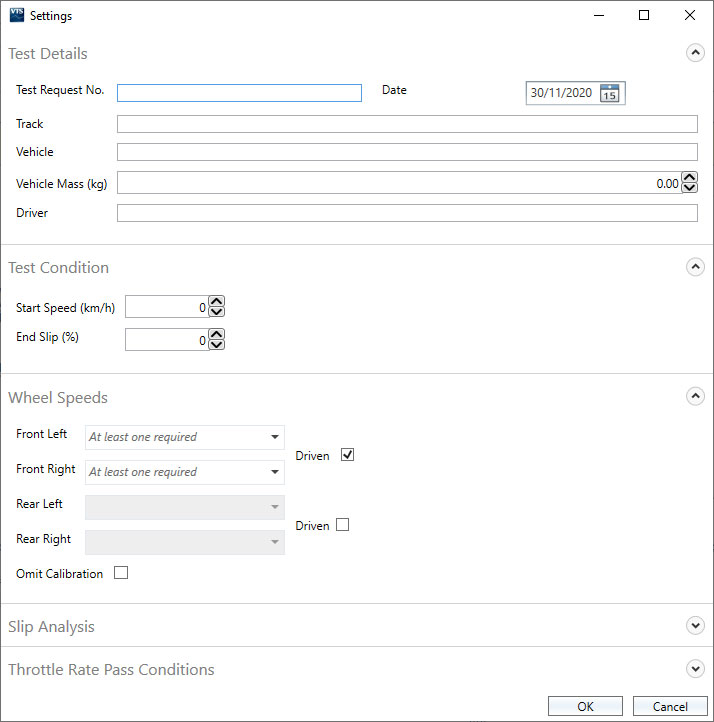This screenshot has height=722, width=714.
Task: Click the OK button
Action: tap(585, 706)
